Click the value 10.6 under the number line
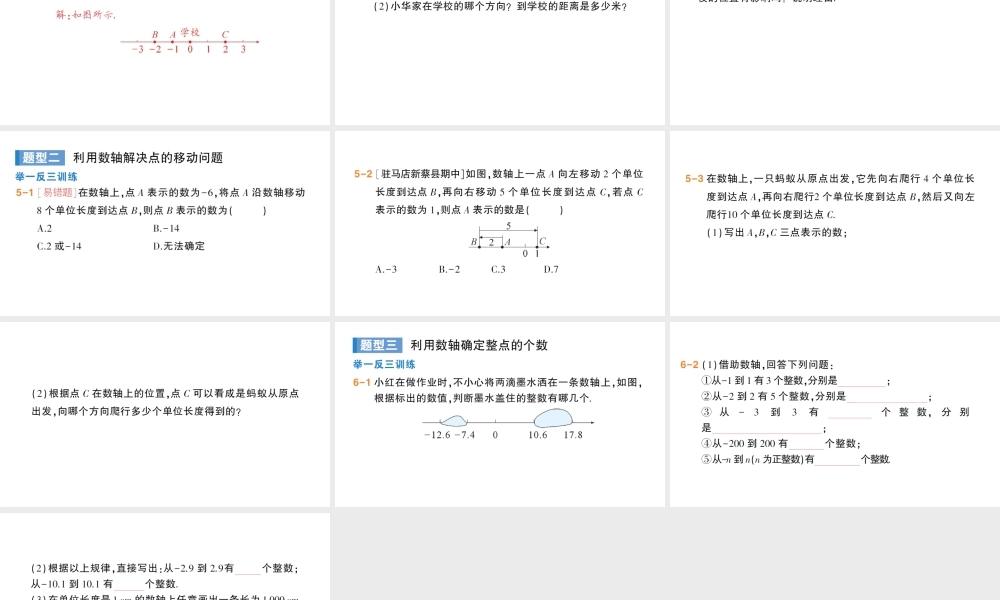This screenshot has width=1000, height=600. coord(538,435)
